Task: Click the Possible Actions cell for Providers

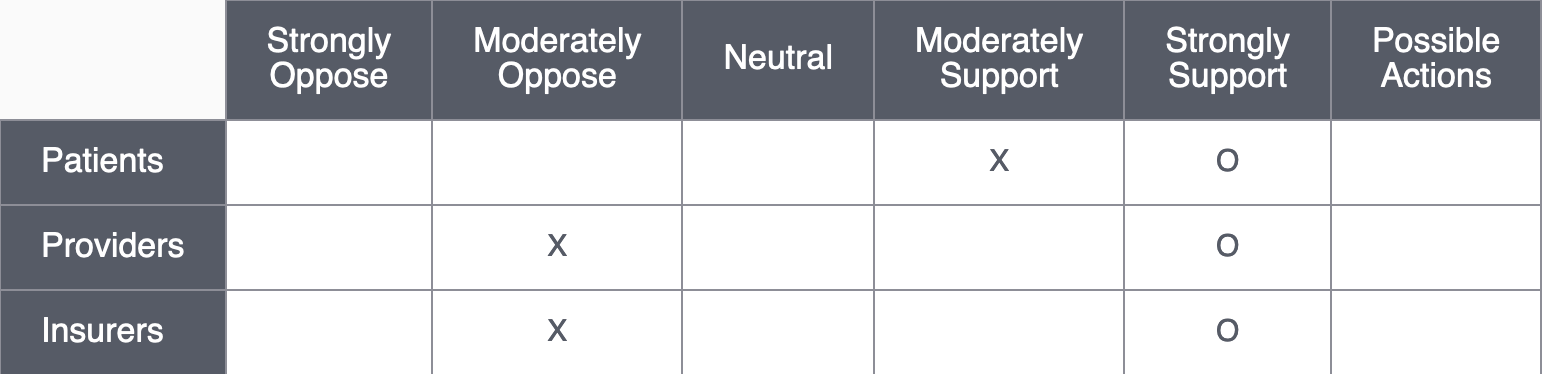Action: click(x=1436, y=247)
